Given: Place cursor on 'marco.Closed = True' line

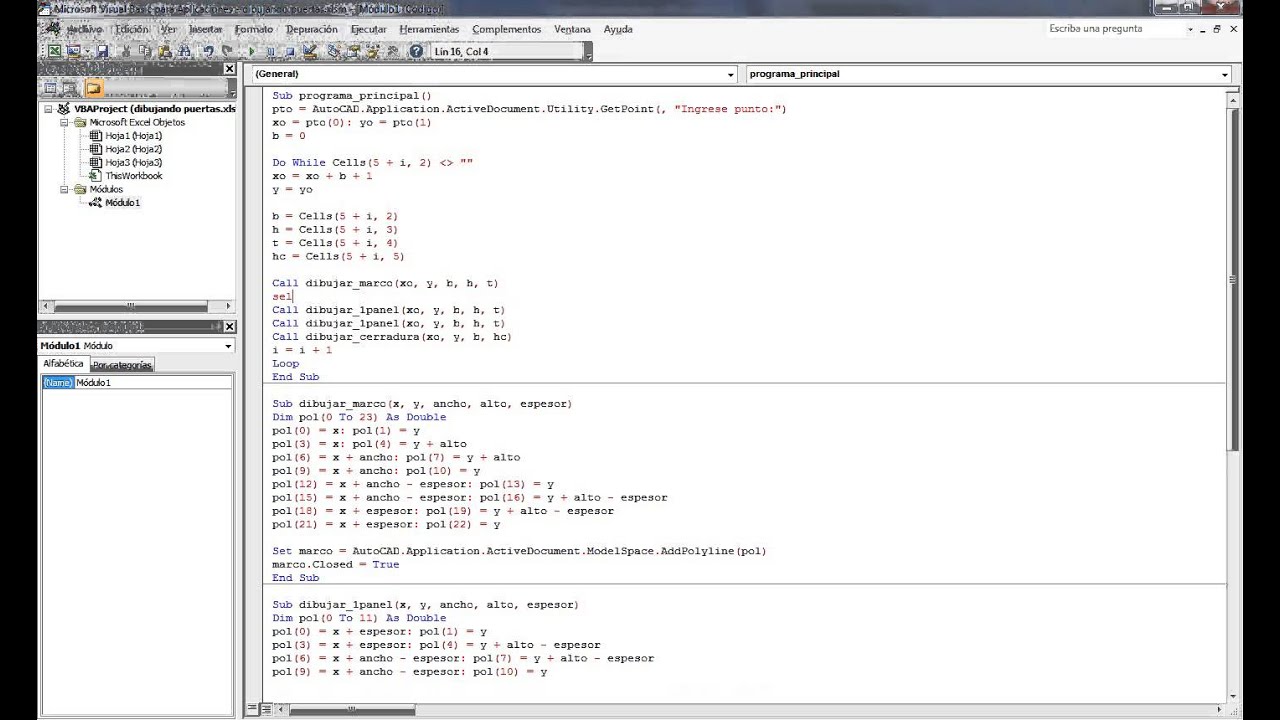Looking at the screenshot, I should [335, 564].
